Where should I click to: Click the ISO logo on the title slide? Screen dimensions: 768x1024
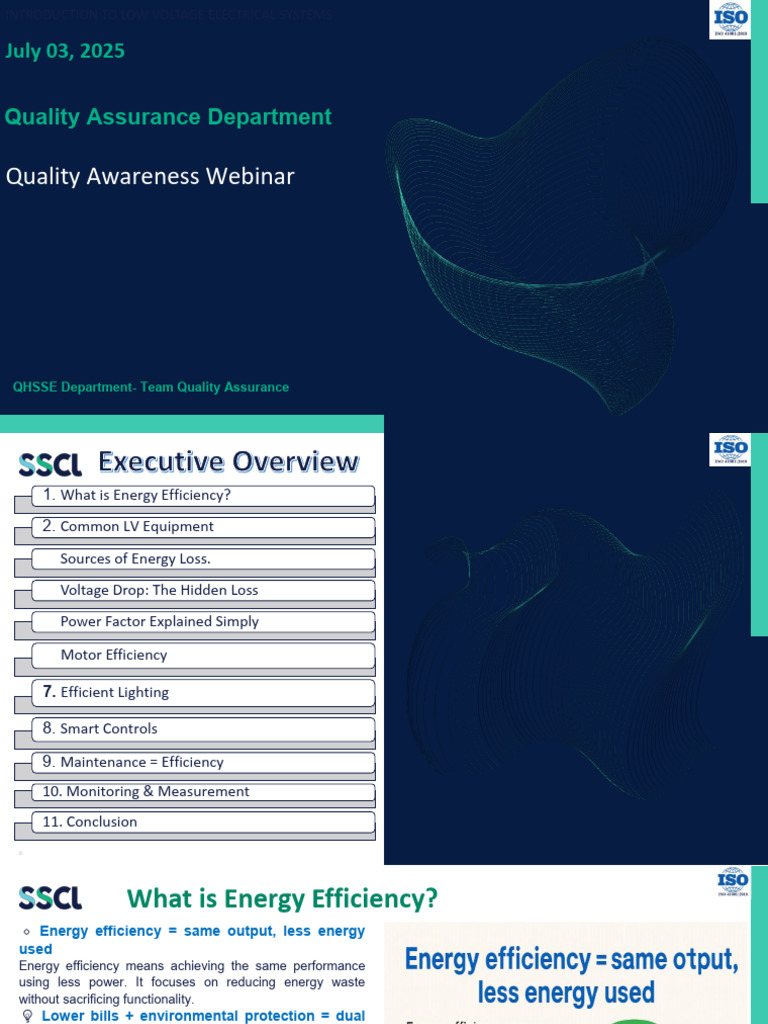pos(730,20)
